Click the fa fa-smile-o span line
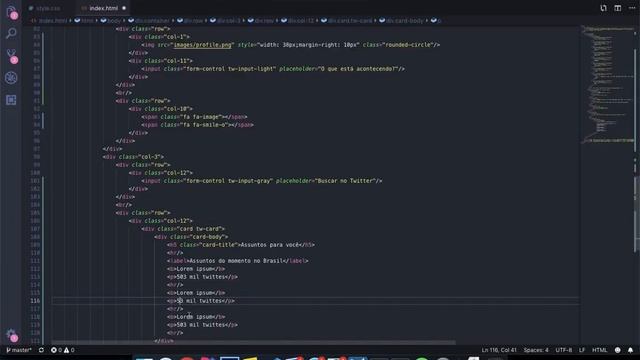Screen dimensions: 640x360 point(198,125)
